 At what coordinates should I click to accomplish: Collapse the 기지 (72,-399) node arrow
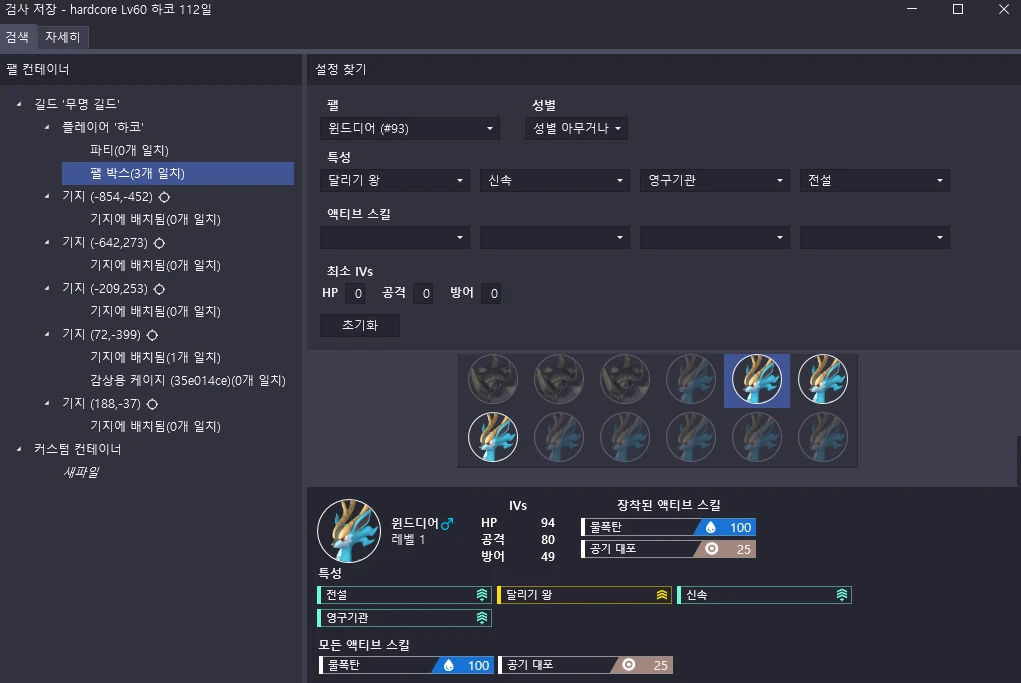coord(47,334)
